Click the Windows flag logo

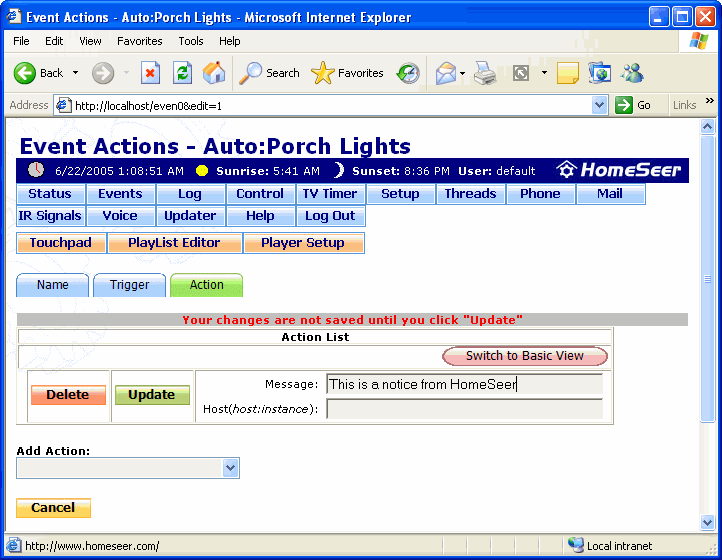point(699,41)
